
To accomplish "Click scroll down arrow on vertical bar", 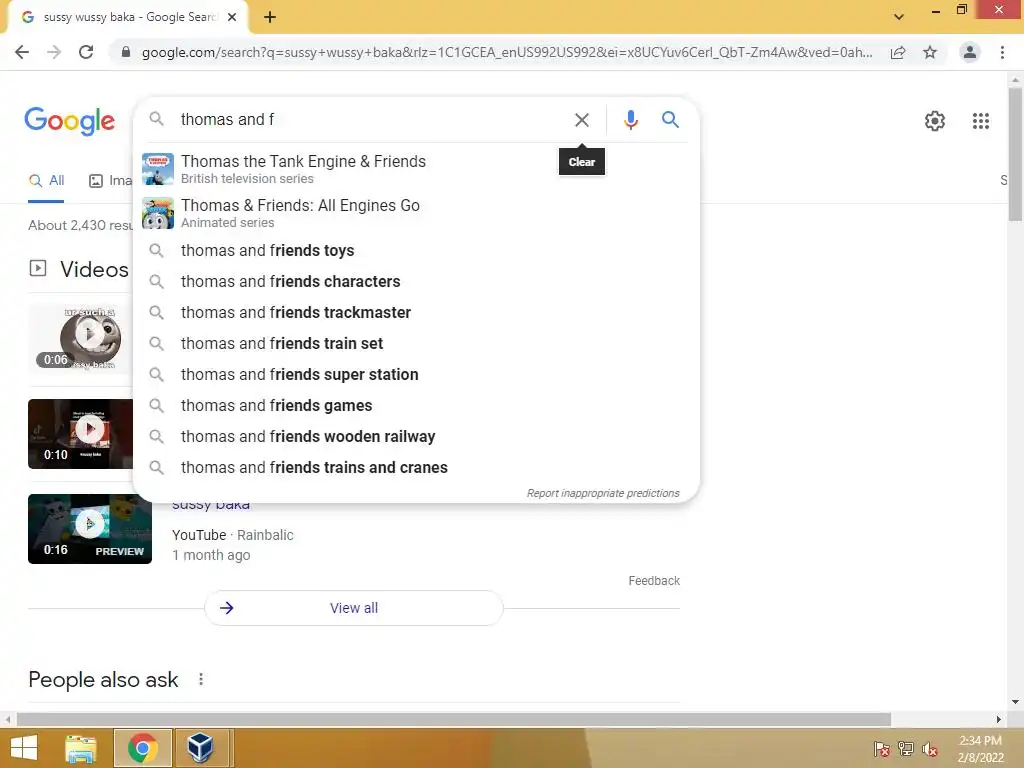I will (x=1015, y=703).
